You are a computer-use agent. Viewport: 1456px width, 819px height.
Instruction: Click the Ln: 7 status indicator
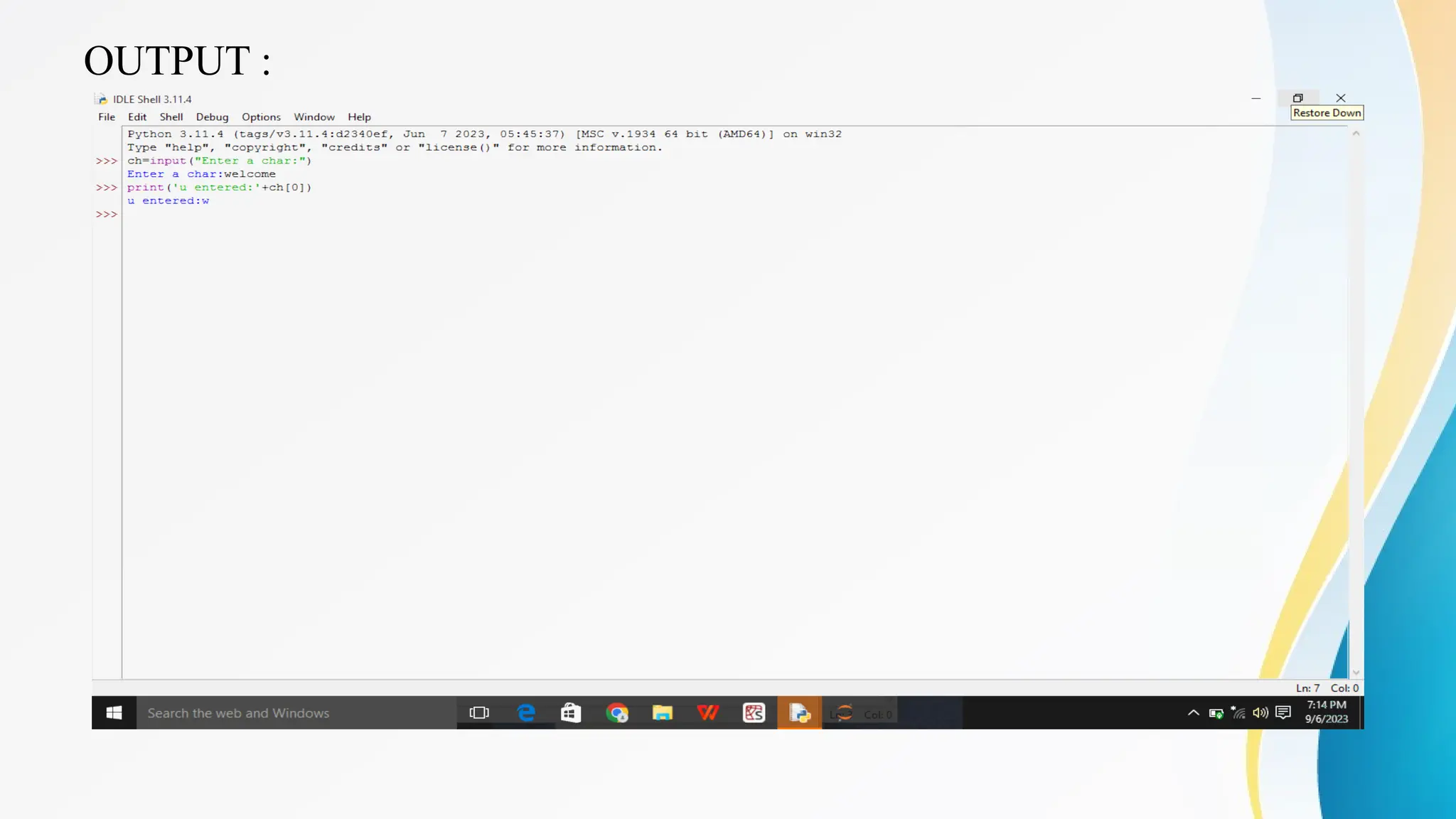click(x=1307, y=688)
